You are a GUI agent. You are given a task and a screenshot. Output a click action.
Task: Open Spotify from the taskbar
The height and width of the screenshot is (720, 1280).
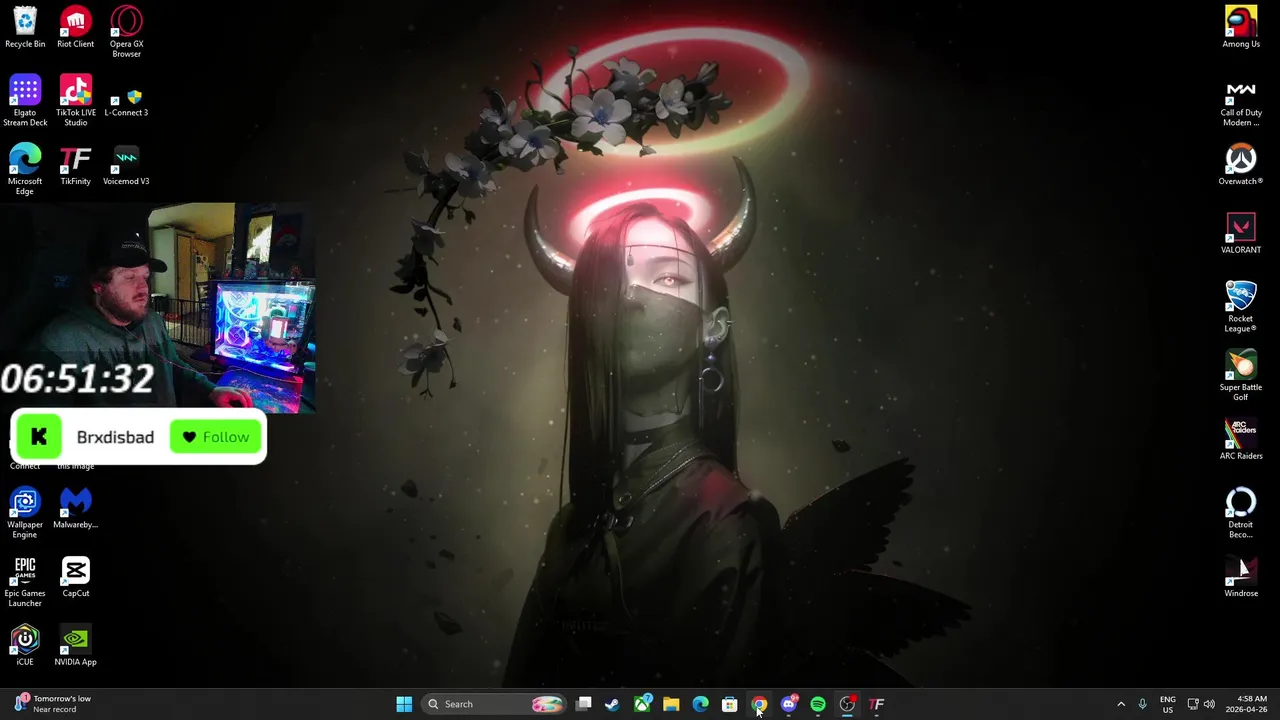(818, 704)
